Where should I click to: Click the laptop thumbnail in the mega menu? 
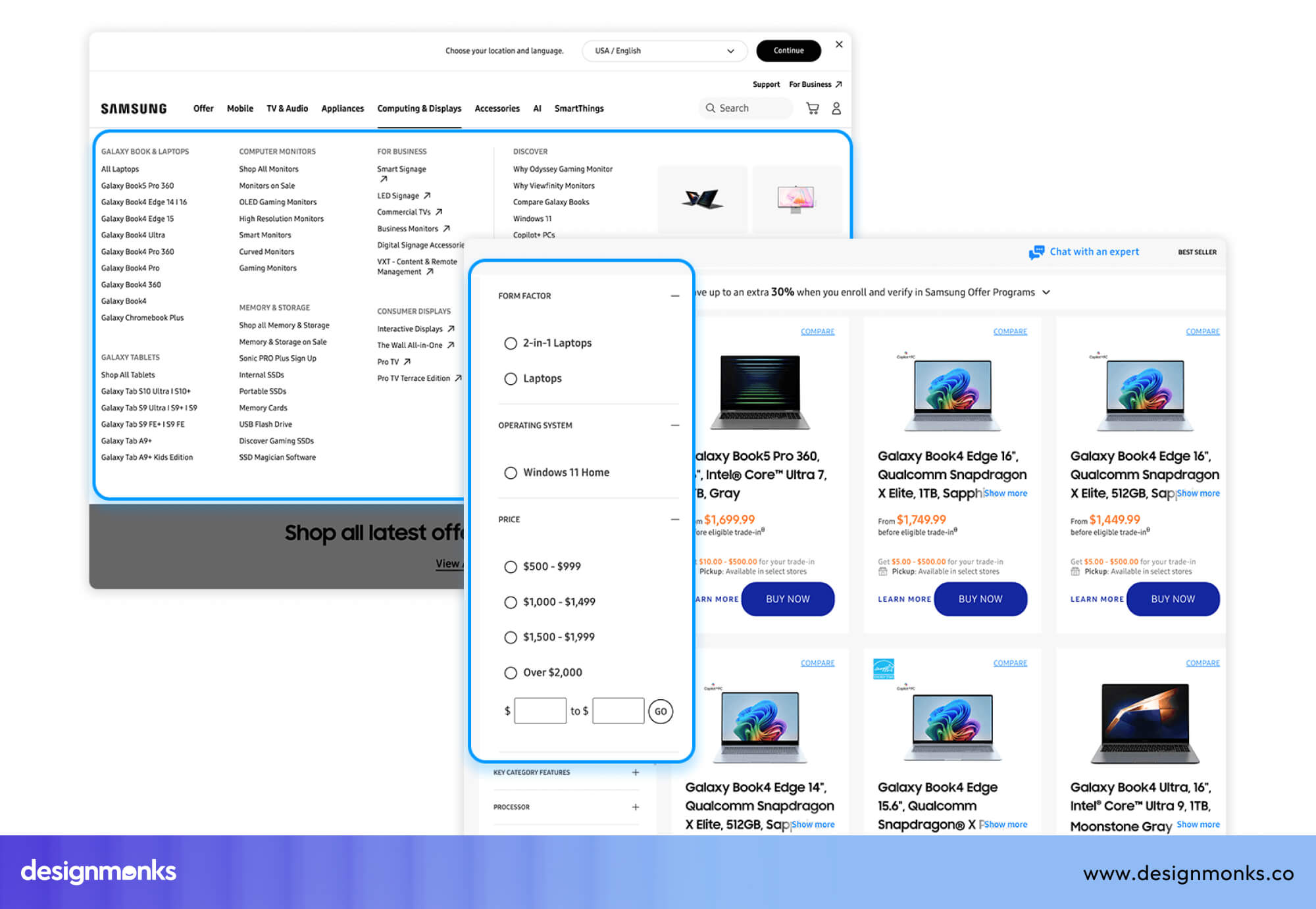pyautogui.click(x=702, y=199)
